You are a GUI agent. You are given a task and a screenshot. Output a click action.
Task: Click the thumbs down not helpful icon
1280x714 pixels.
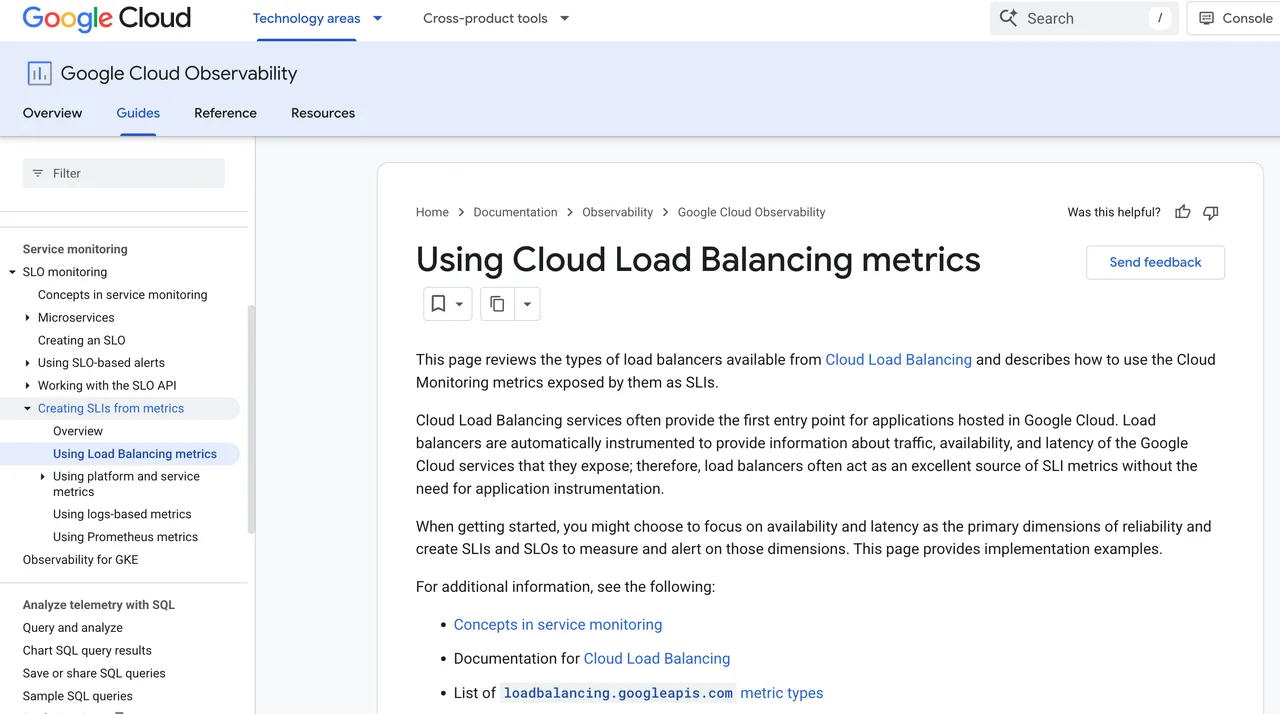coord(1211,212)
